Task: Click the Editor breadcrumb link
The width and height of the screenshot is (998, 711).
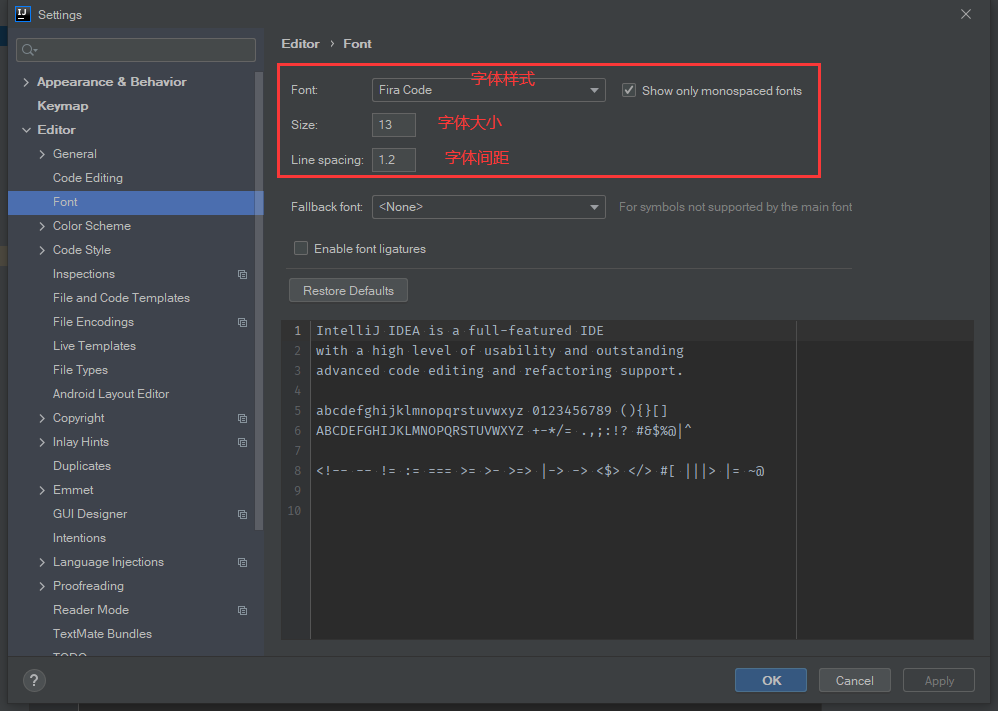Action: pyautogui.click(x=300, y=43)
